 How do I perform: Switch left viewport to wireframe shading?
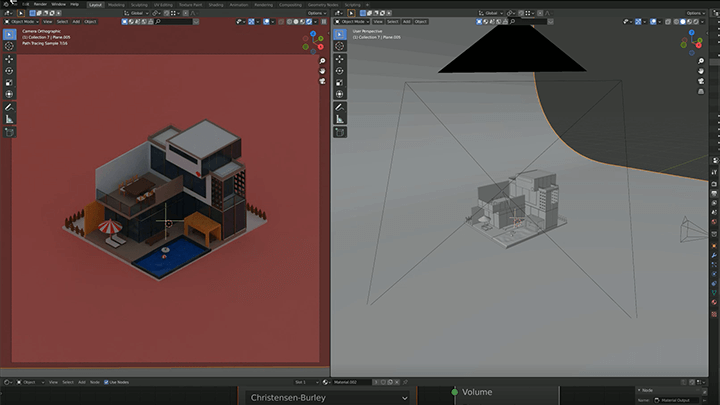click(290, 22)
